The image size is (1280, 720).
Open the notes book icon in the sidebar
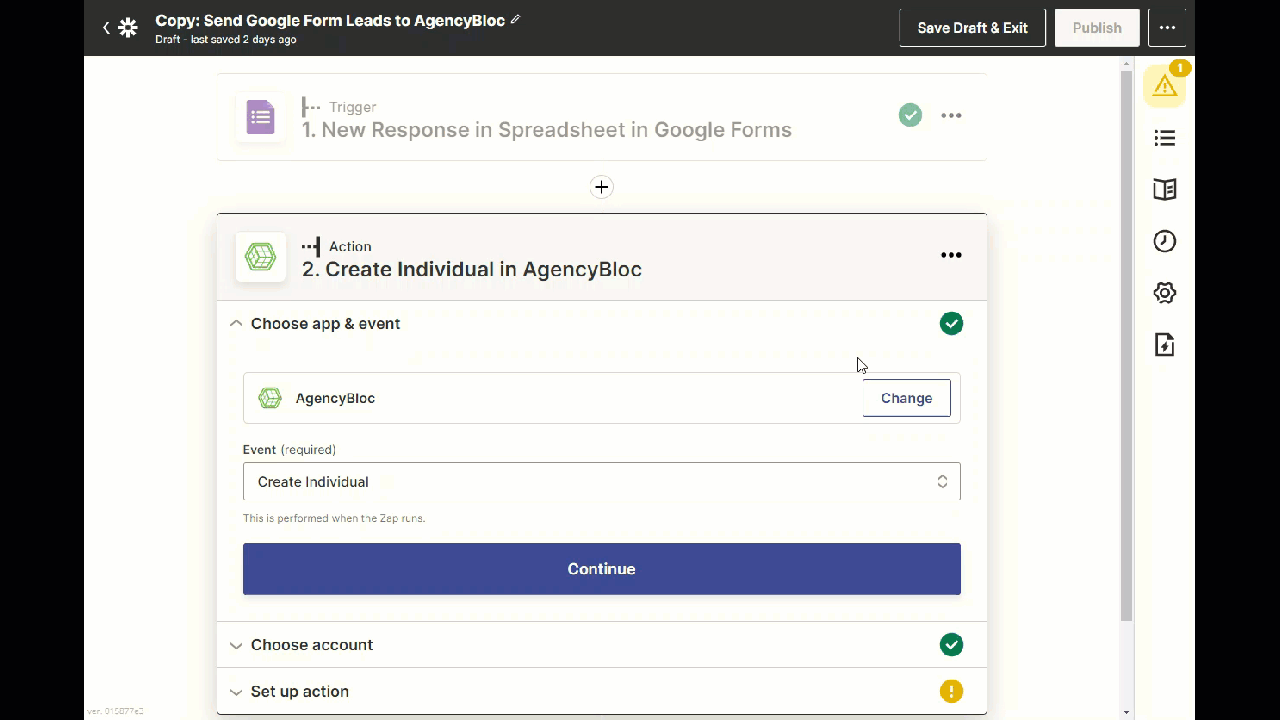(1165, 190)
